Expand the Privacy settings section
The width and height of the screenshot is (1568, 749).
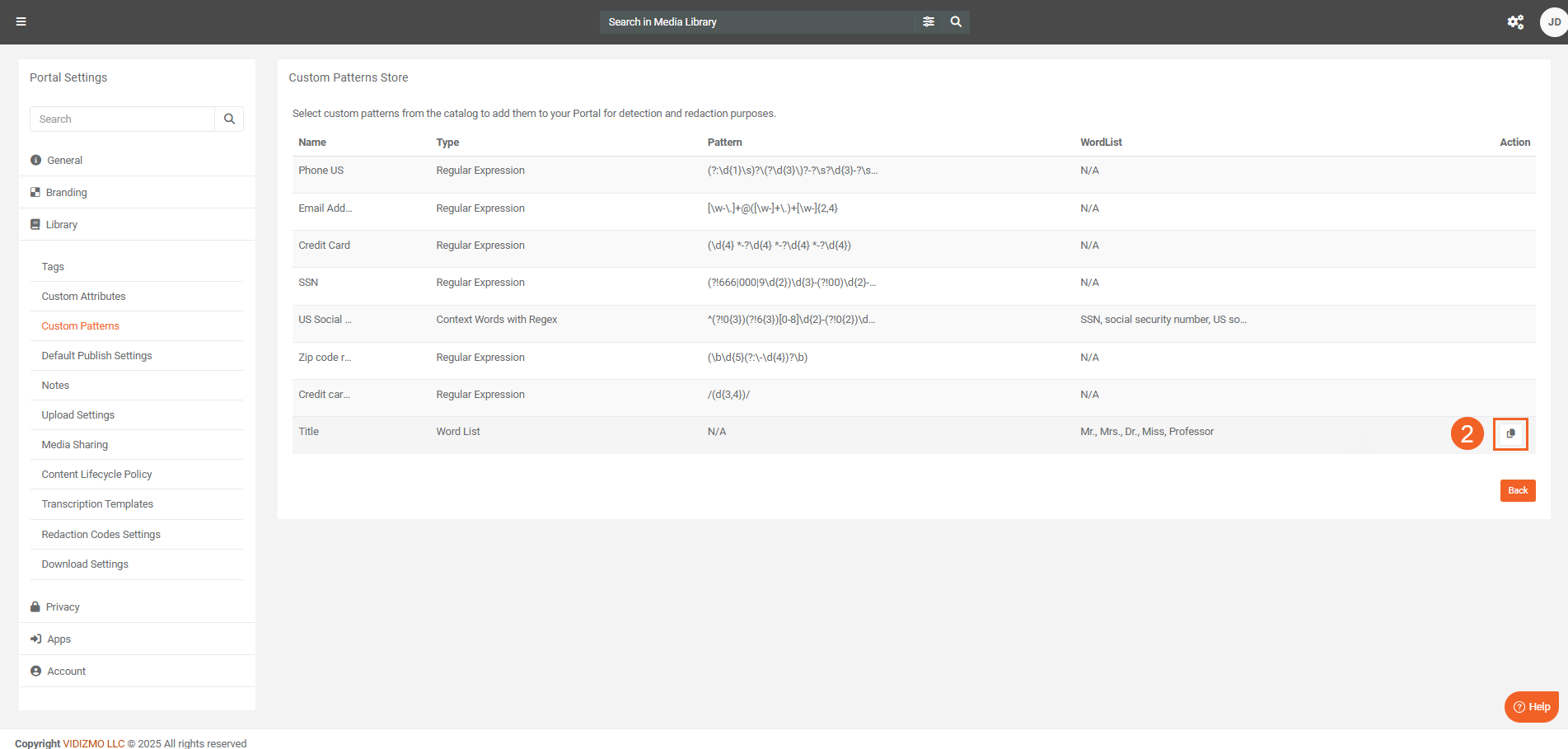tap(63, 607)
